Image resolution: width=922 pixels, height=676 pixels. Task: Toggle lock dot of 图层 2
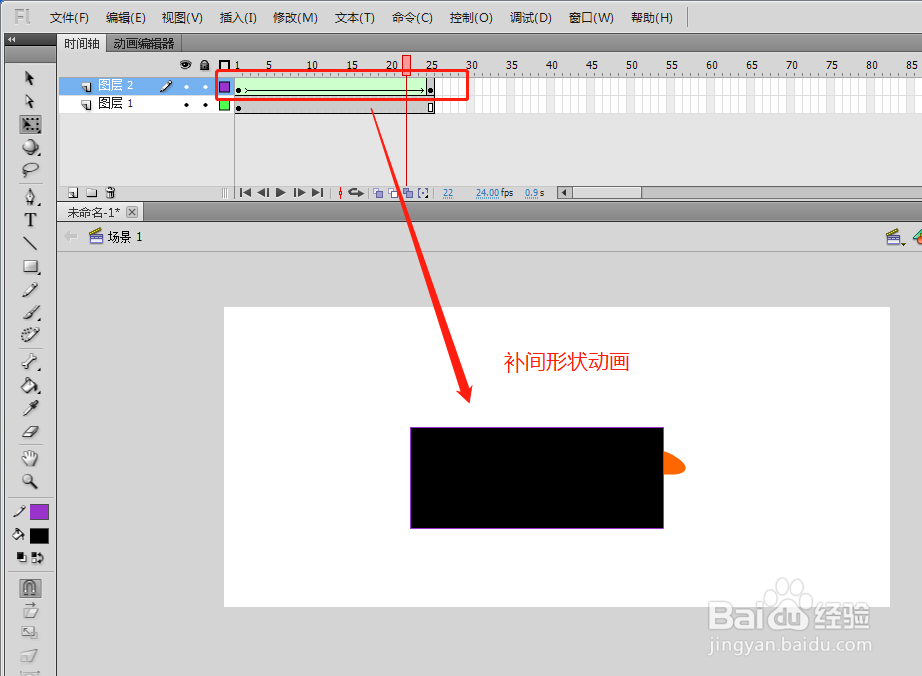[x=205, y=86]
